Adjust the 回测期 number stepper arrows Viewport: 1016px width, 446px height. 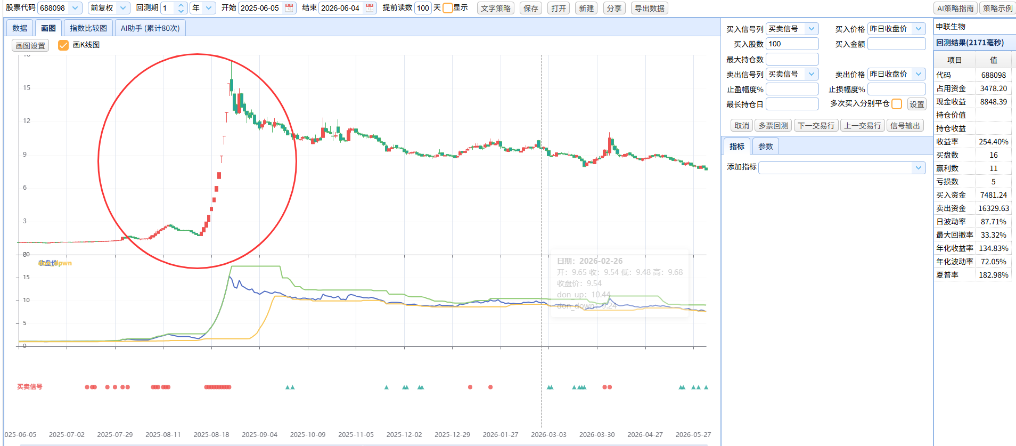coord(181,8)
